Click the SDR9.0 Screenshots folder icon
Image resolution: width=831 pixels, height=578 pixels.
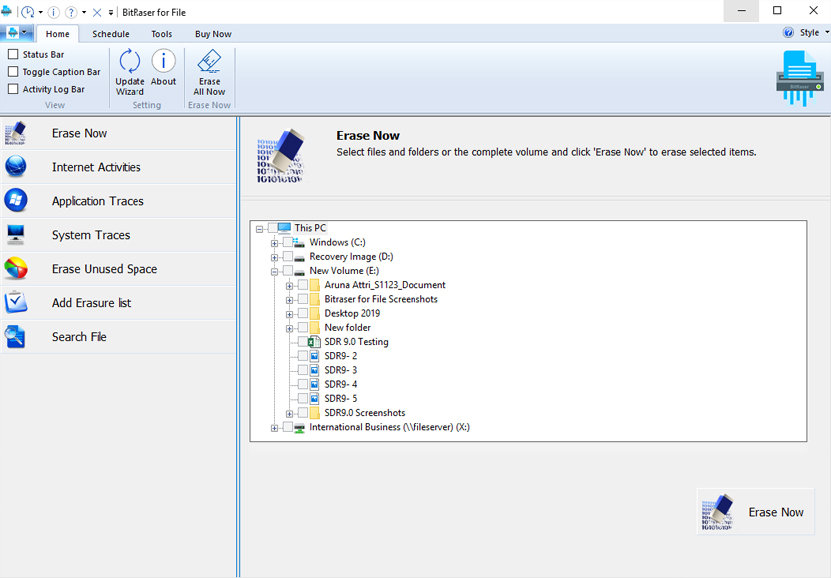click(x=315, y=413)
